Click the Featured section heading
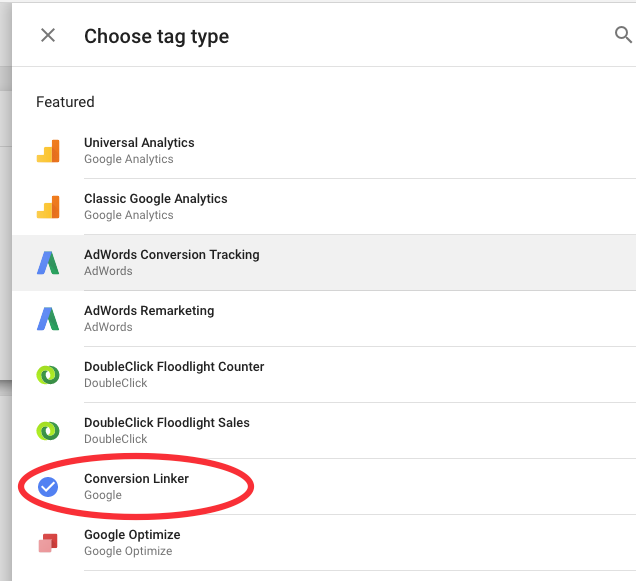This screenshot has width=636, height=581. tap(65, 102)
